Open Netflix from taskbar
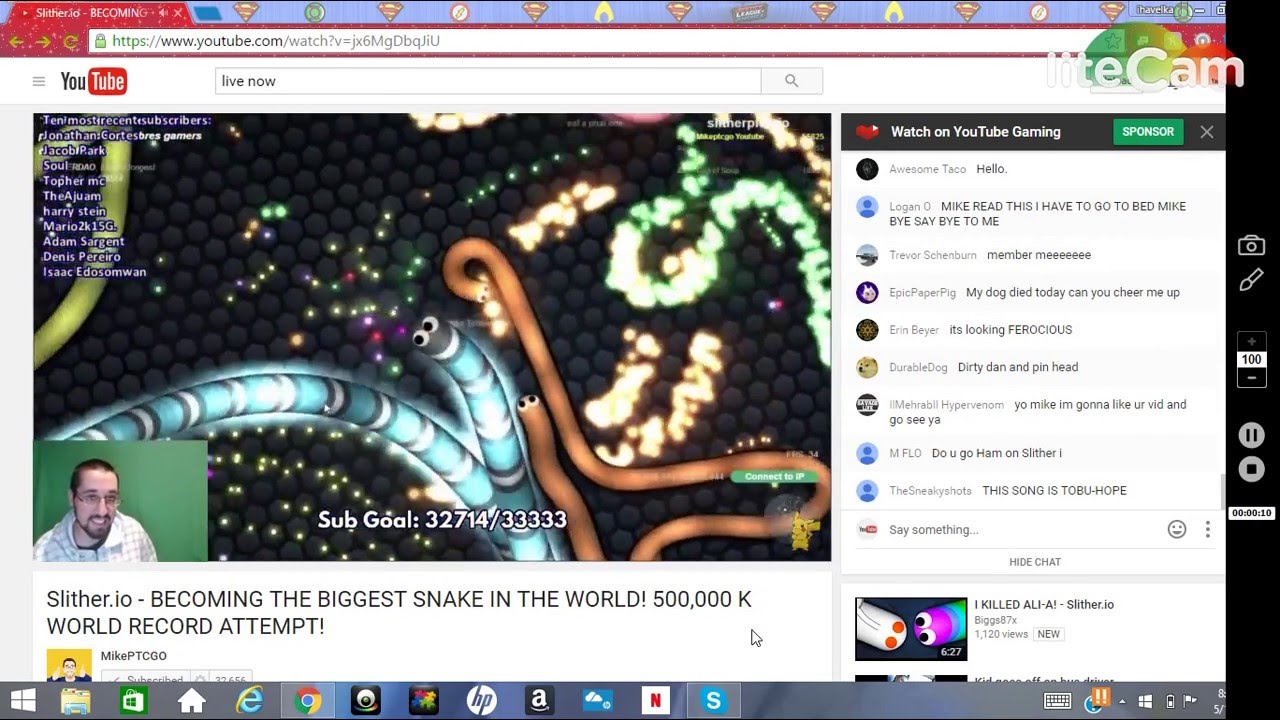1280x720 pixels. (655, 701)
